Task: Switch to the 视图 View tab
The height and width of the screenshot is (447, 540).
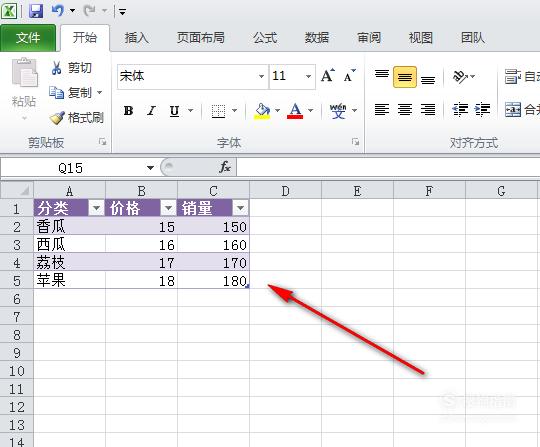Action: point(420,38)
